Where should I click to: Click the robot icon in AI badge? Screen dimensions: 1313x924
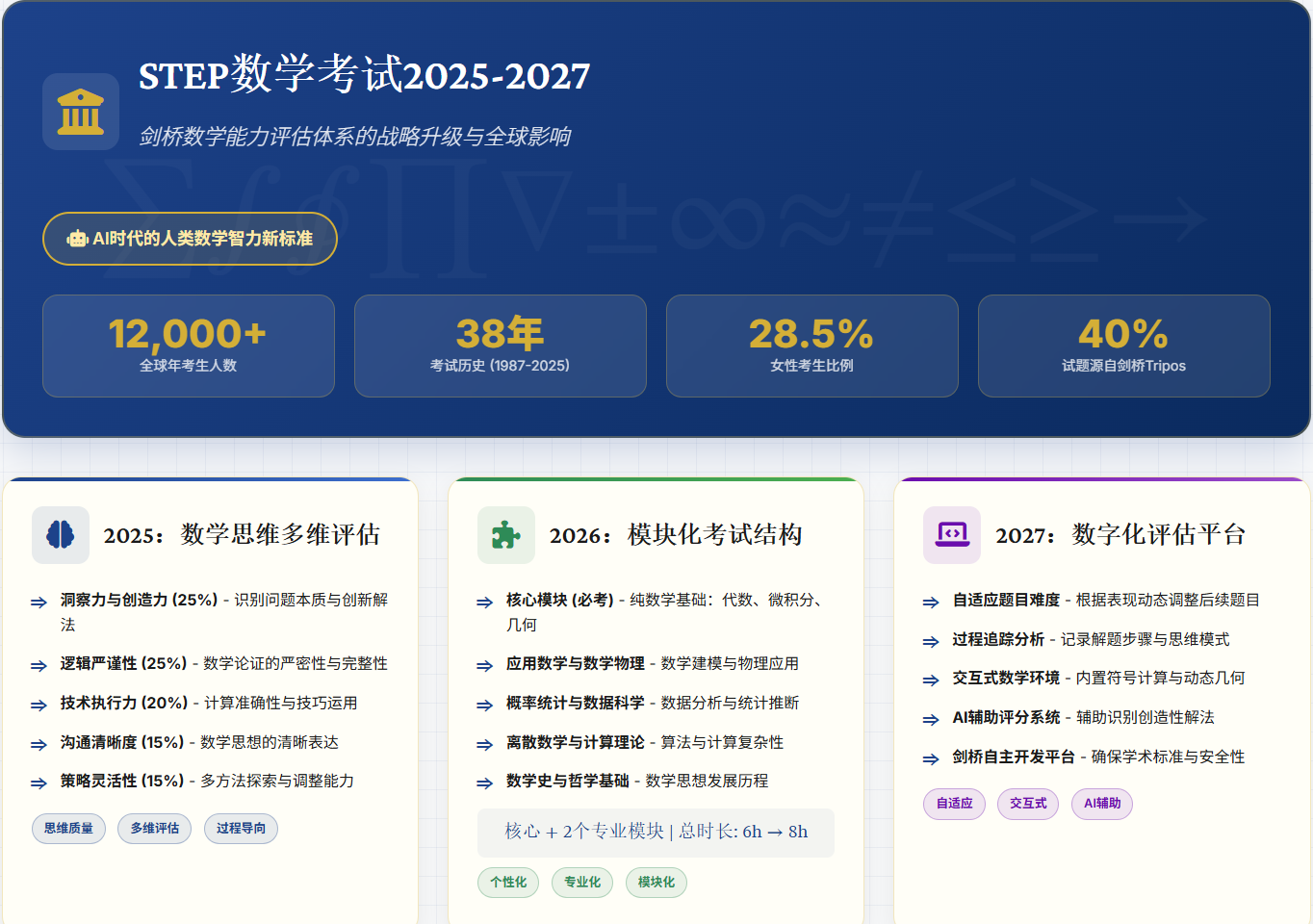coord(77,239)
